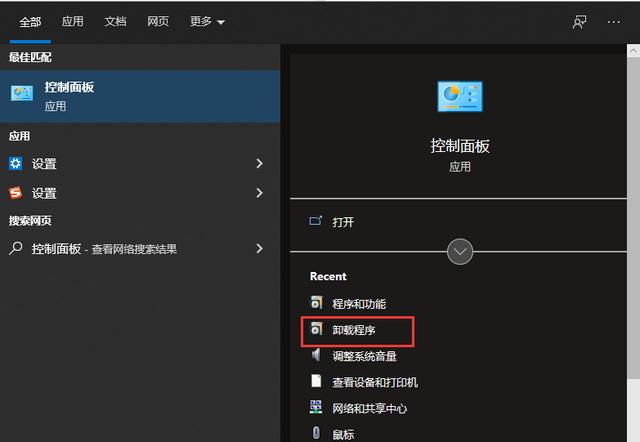Viewport: 640px width, 442px height.
Task: Expand the blue gear 设置 result arrow
Action: pos(259,164)
